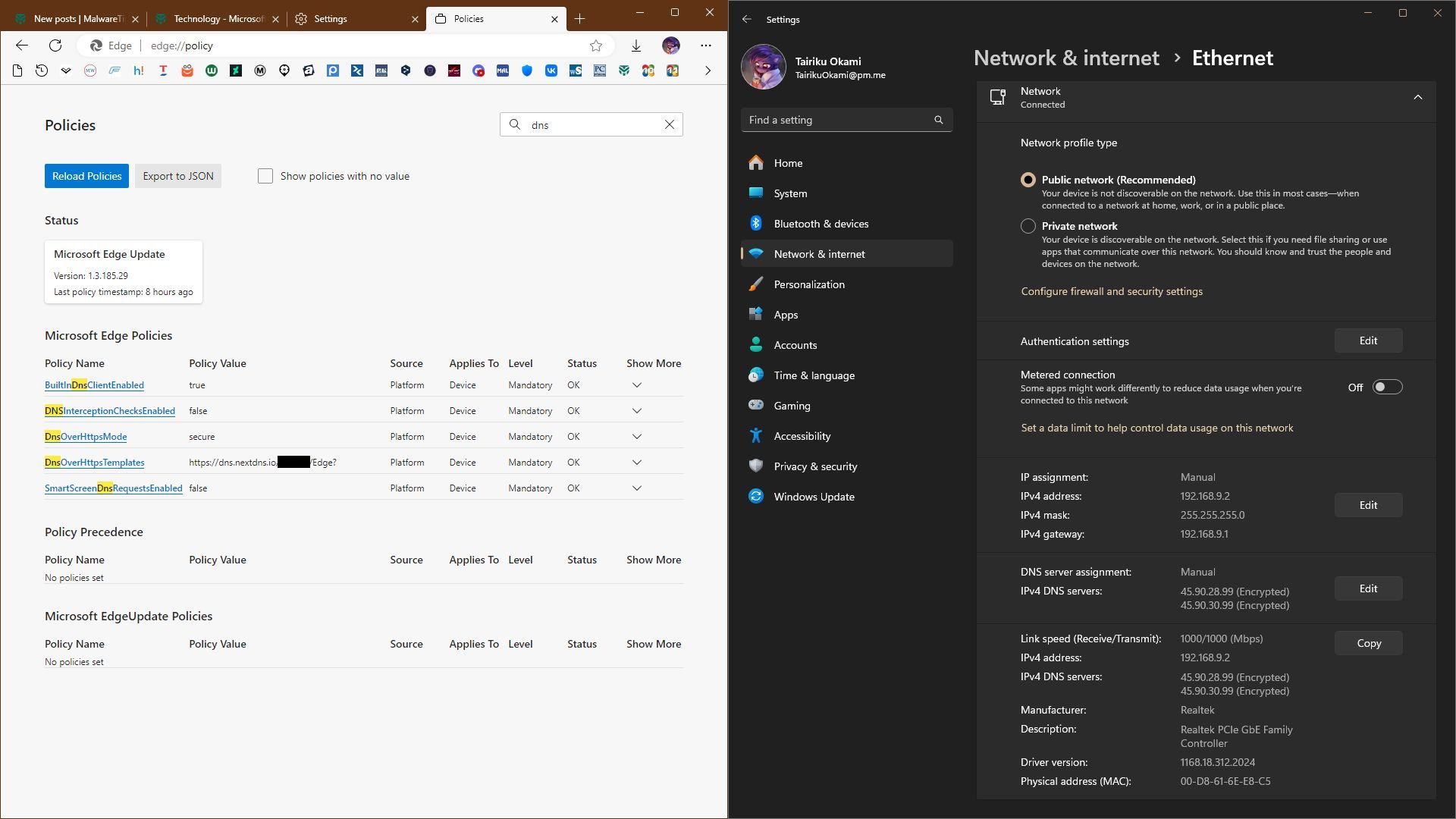
Task: Open Configure firewall and security settings link
Action: 1112,291
